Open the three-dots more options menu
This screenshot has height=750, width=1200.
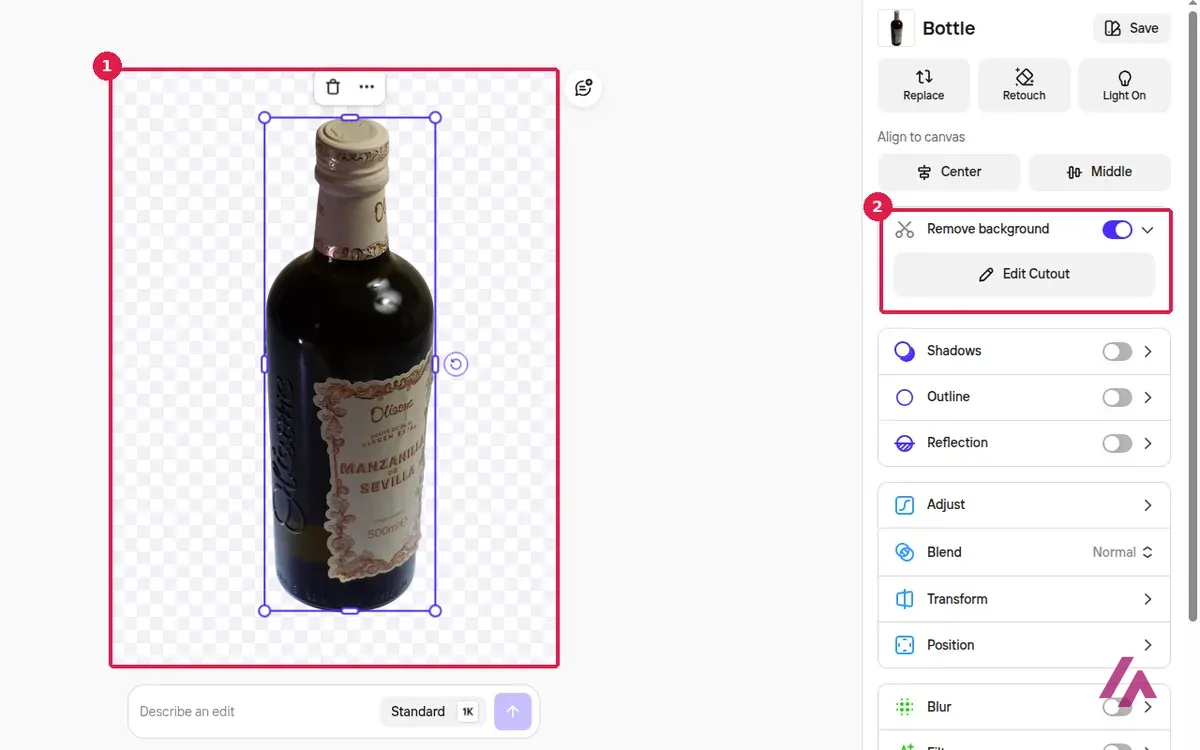[367, 87]
